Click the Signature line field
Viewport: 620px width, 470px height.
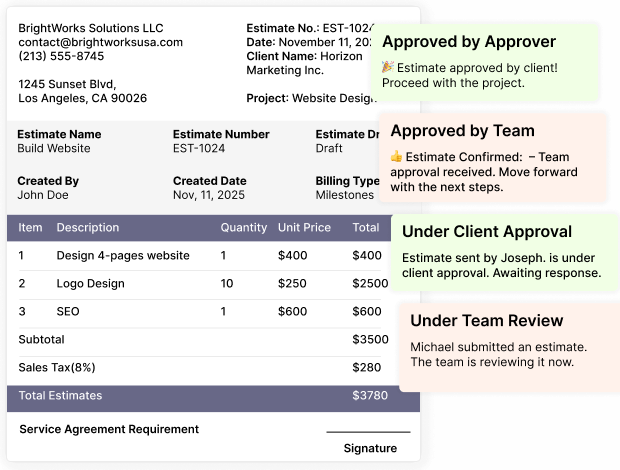[368, 434]
